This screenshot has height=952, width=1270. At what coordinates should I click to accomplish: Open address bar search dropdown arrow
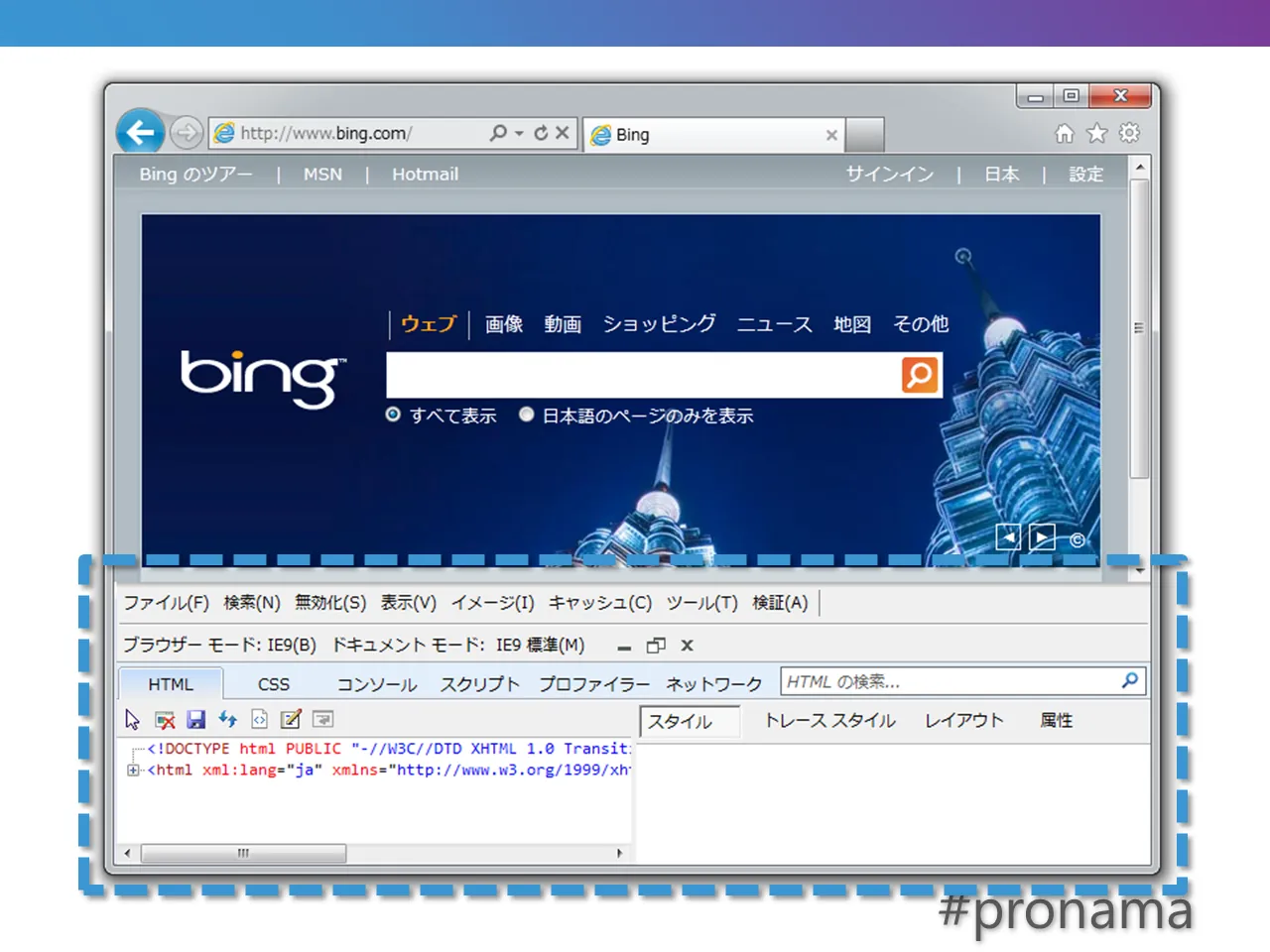tap(519, 133)
